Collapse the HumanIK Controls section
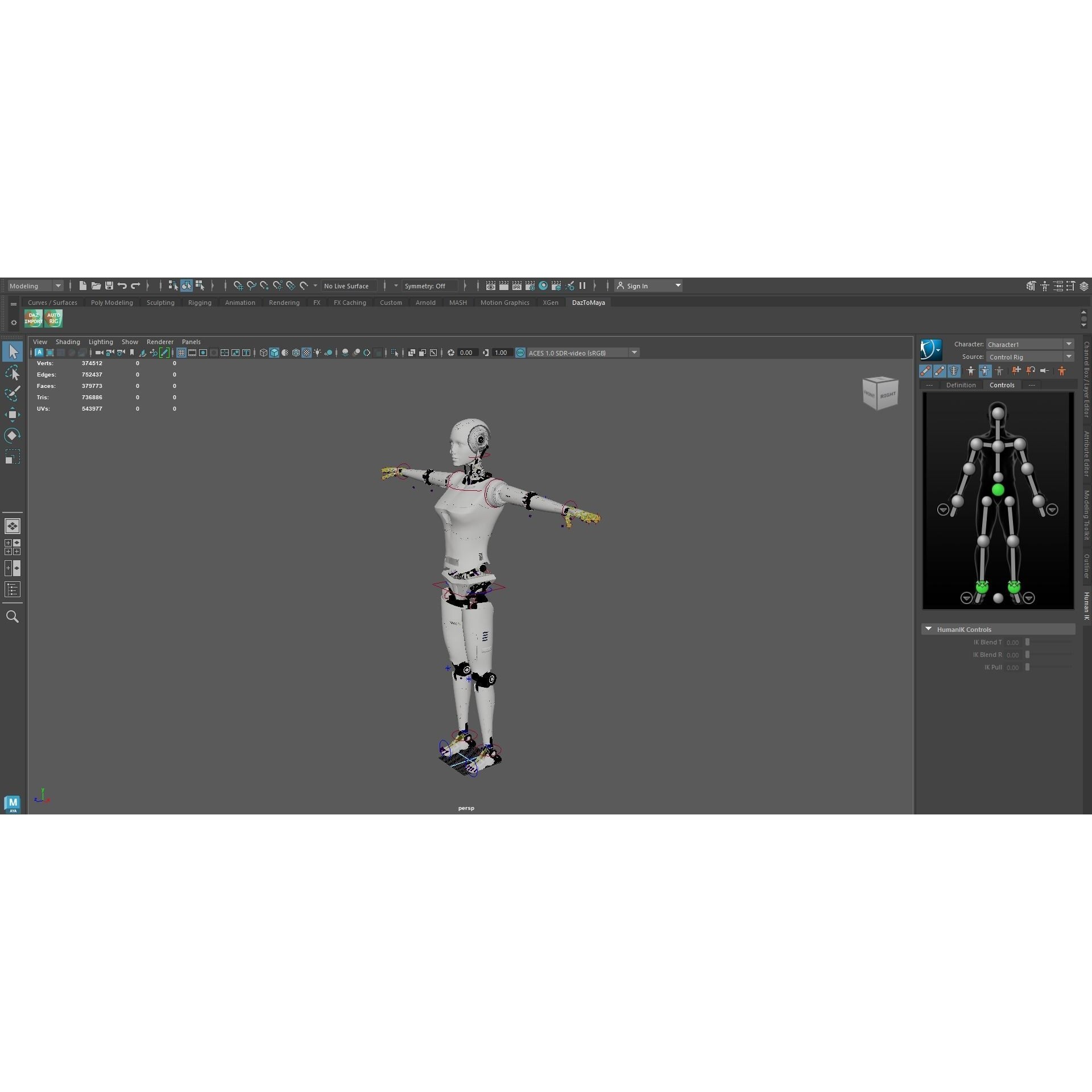This screenshot has width=1092, height=1092. [929, 629]
